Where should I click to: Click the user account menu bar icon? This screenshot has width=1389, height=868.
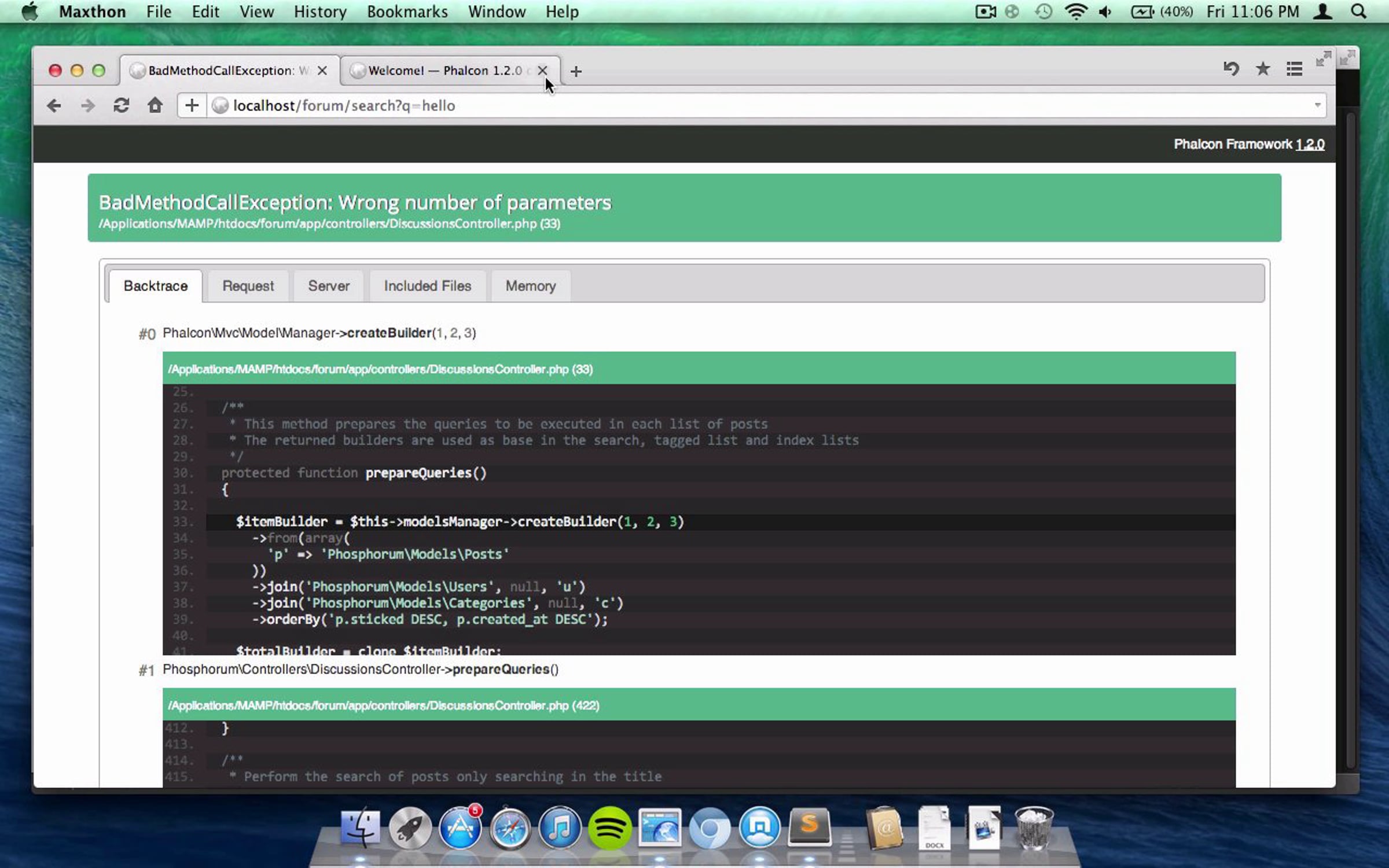point(1323,12)
